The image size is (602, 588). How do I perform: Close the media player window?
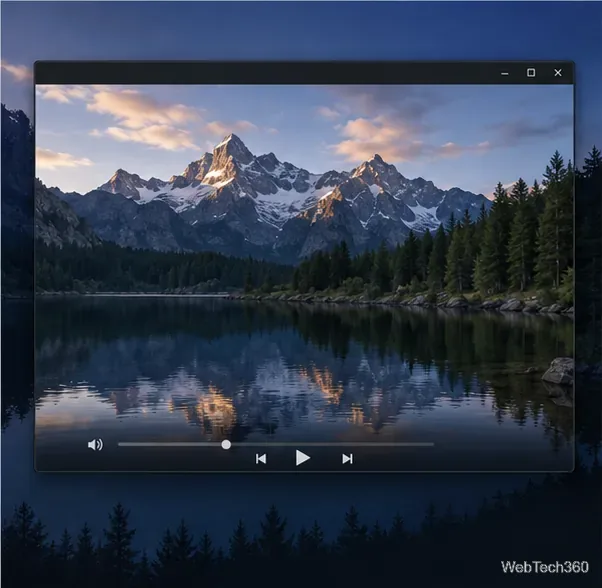click(558, 73)
